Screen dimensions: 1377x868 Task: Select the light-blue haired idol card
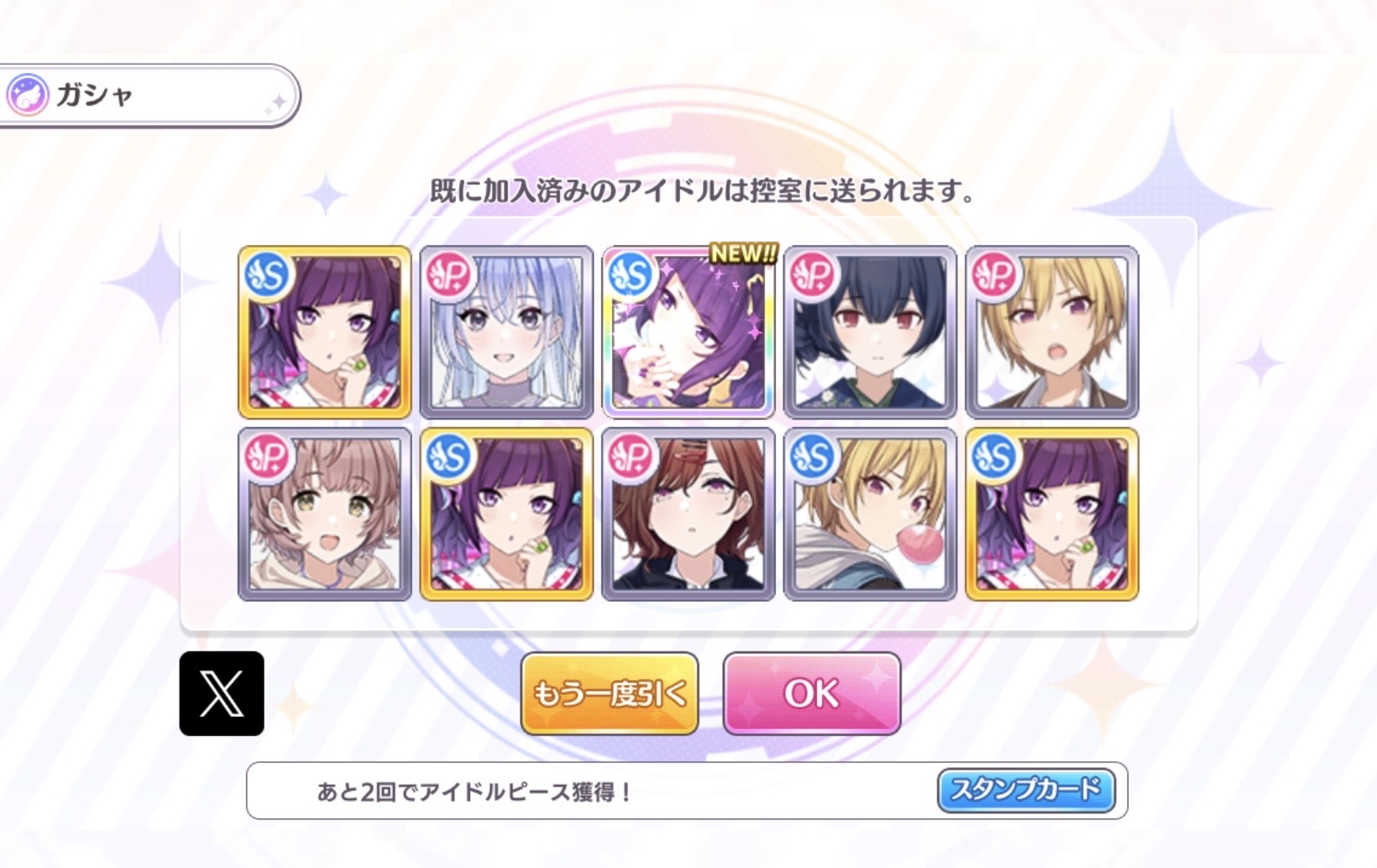pos(506,332)
